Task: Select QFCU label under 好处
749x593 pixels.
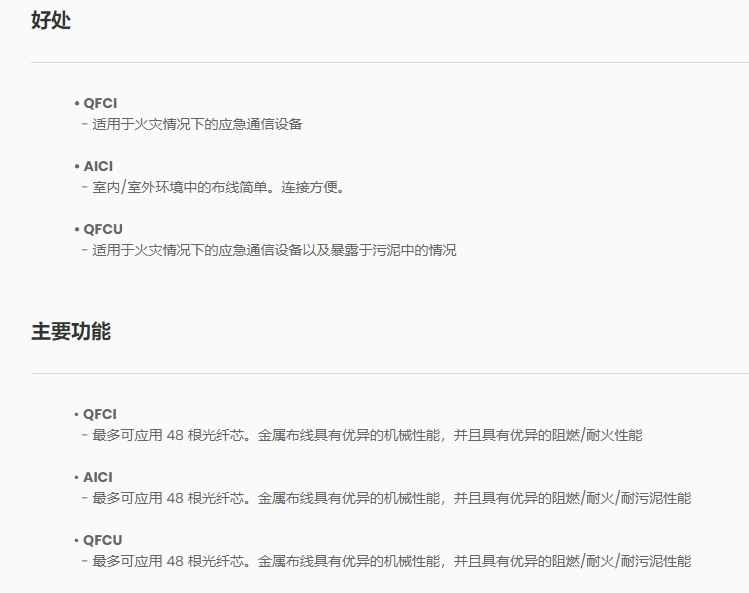Action: coord(103,229)
